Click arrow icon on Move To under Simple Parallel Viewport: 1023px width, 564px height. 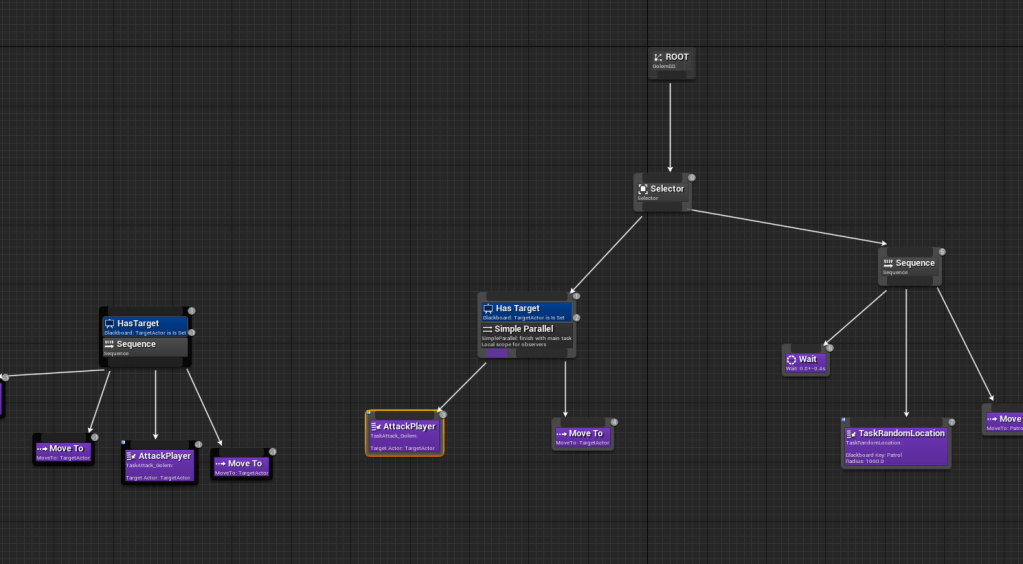point(561,434)
